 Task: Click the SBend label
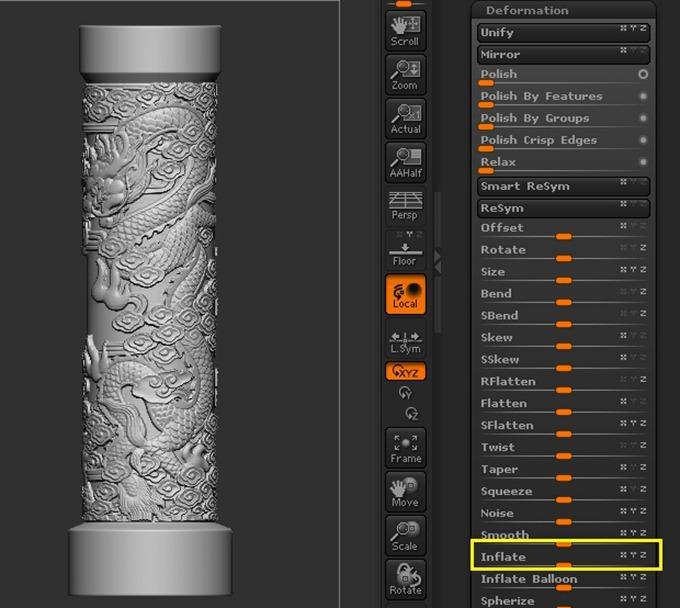click(499, 316)
